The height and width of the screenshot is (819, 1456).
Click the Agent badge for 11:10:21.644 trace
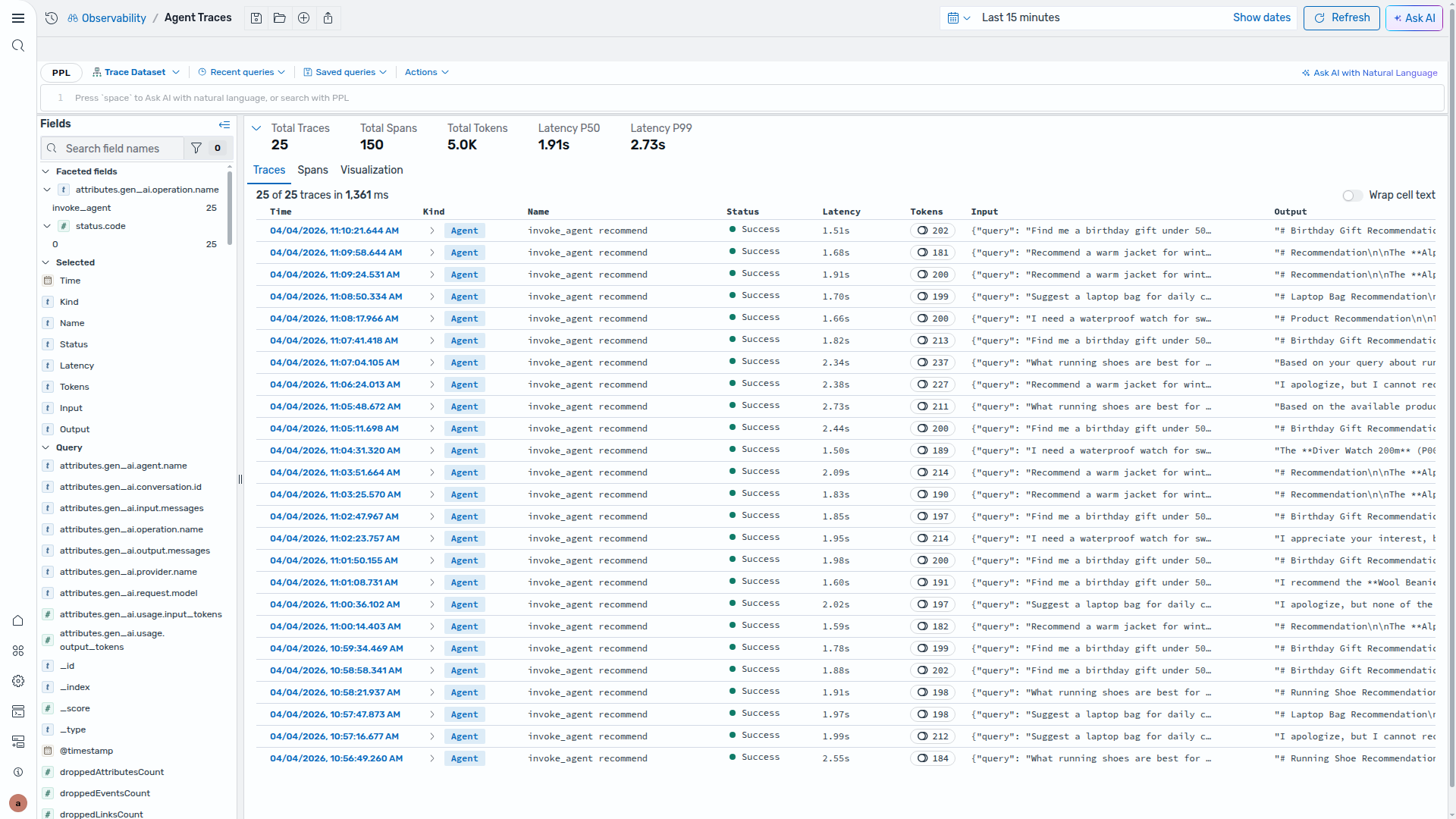click(x=464, y=231)
